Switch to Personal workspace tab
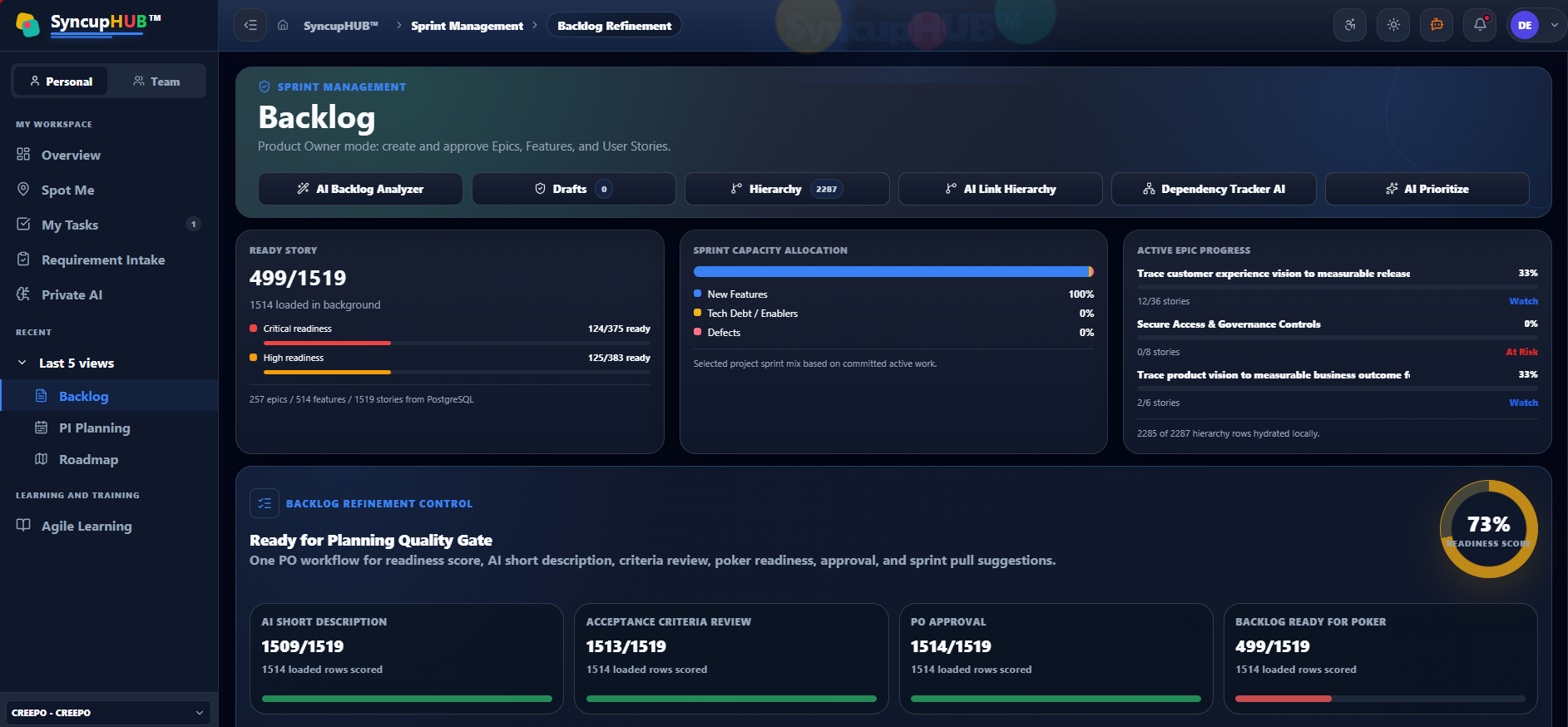Viewport: 1568px width, 727px height. pyautogui.click(x=60, y=82)
